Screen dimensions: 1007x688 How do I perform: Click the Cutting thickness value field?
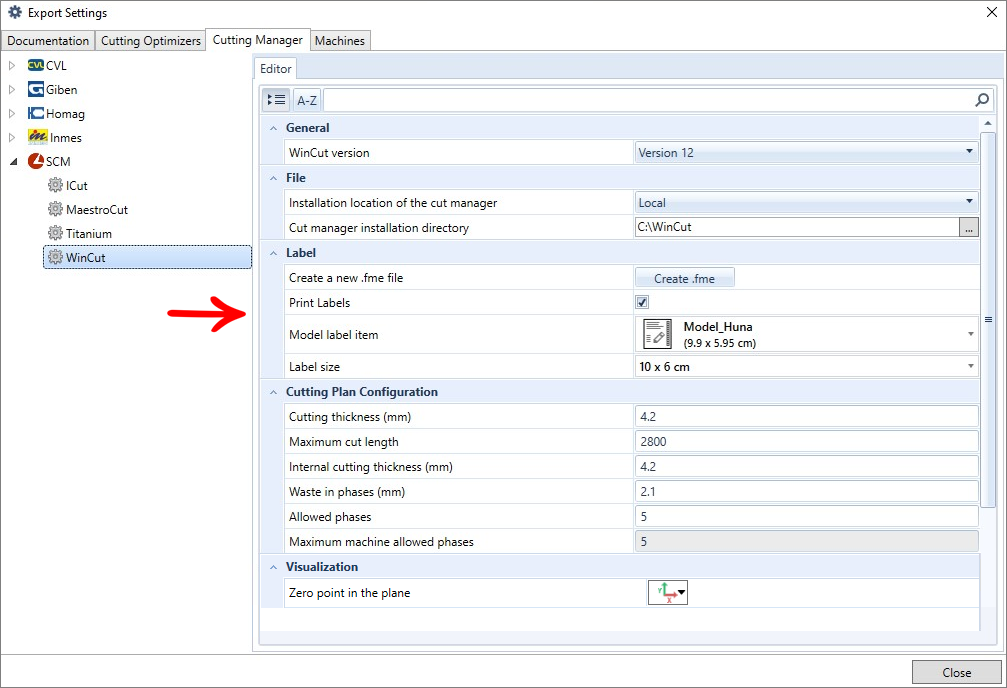[x=807, y=417]
